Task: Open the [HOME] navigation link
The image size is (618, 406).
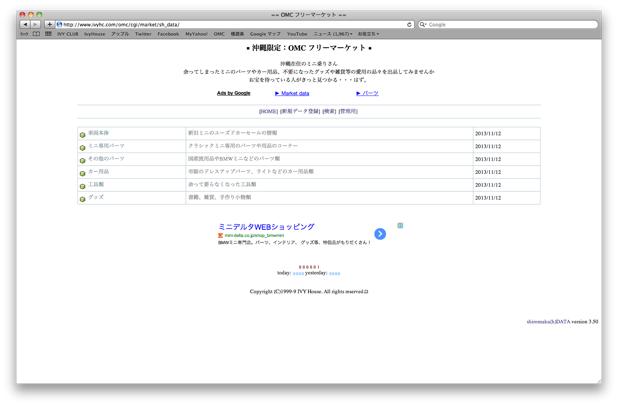Action: point(268,112)
